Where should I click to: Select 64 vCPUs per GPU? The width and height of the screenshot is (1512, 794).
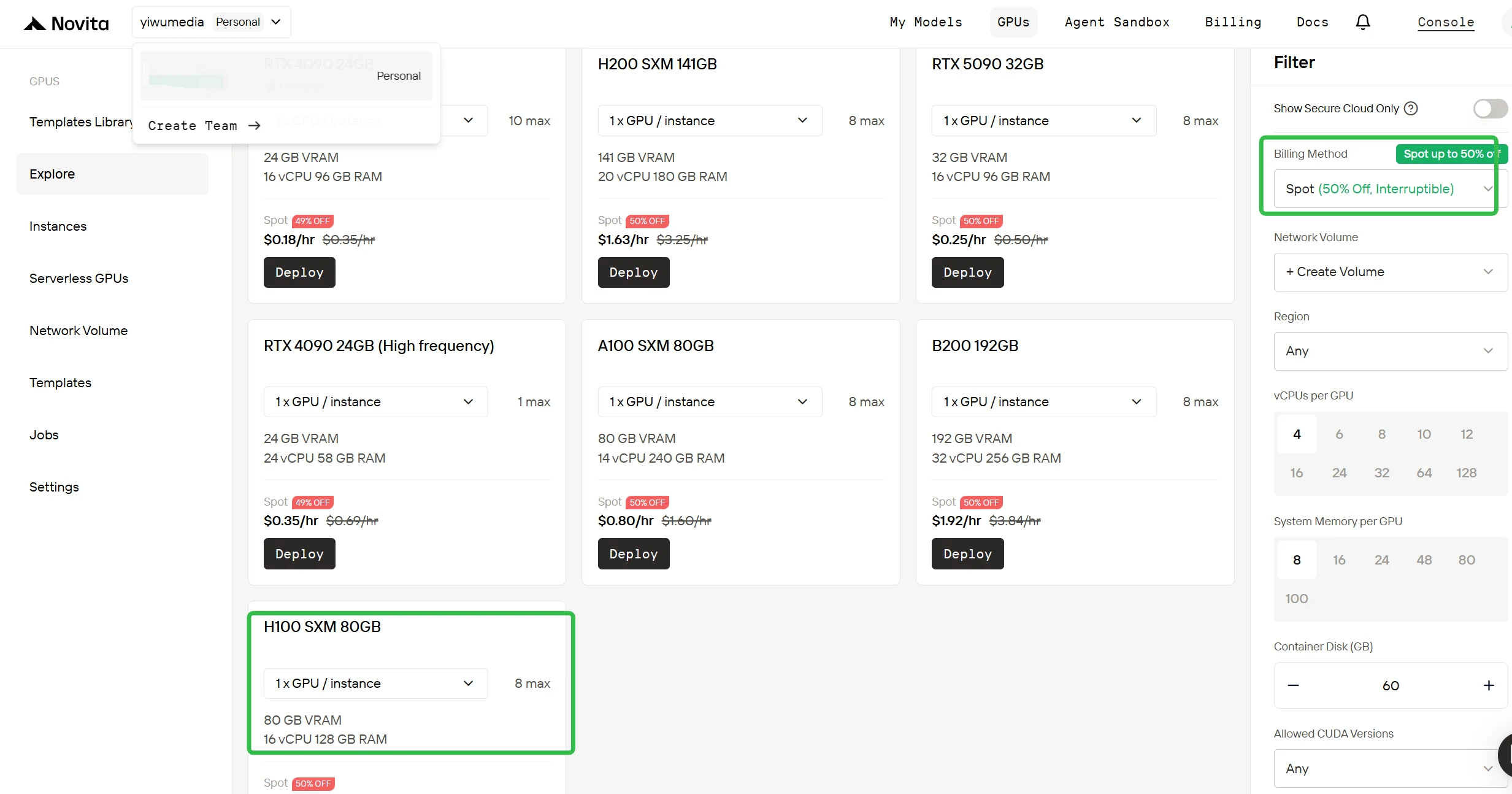pyautogui.click(x=1424, y=473)
